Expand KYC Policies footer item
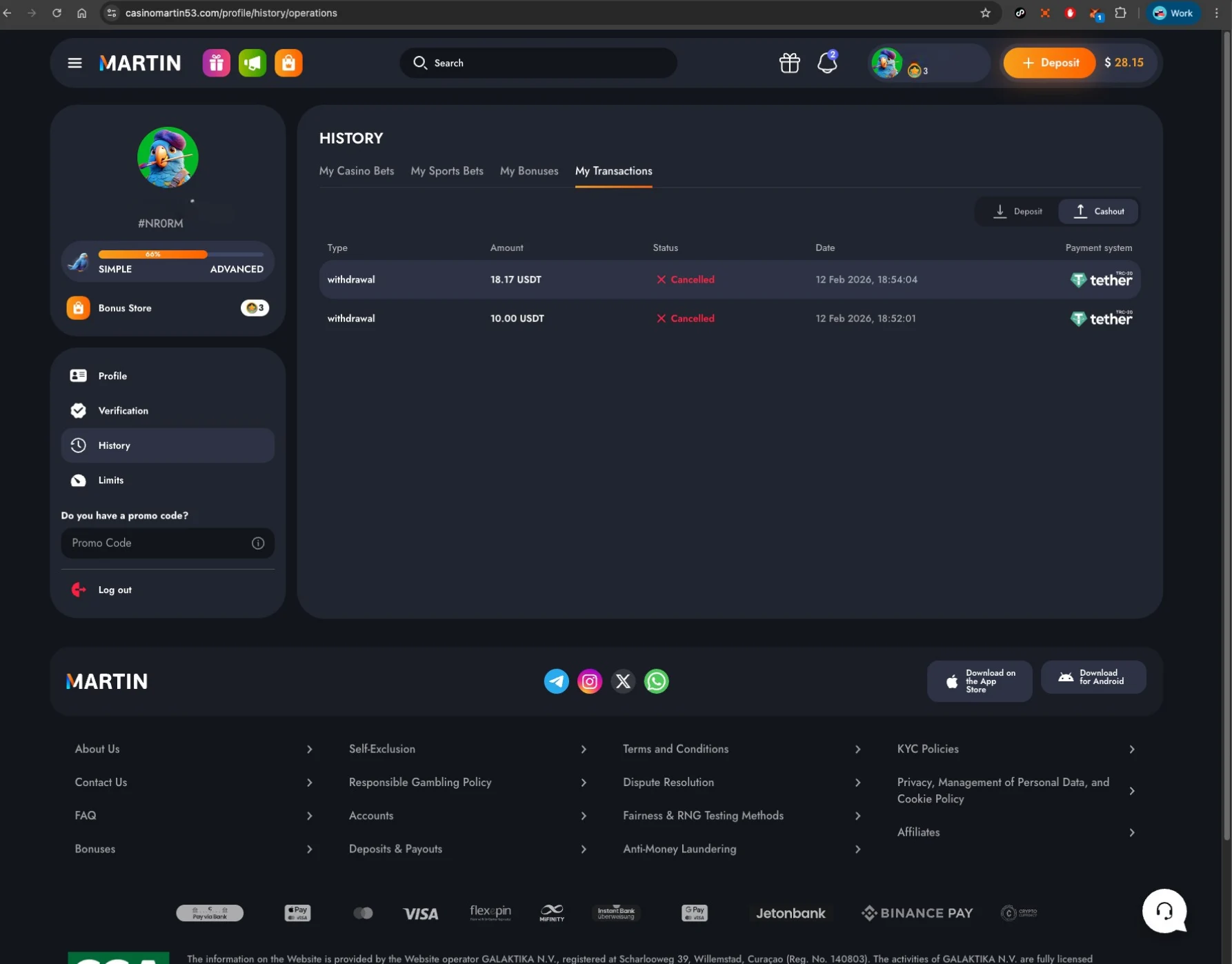This screenshot has height=964, width=1232. coord(1016,750)
